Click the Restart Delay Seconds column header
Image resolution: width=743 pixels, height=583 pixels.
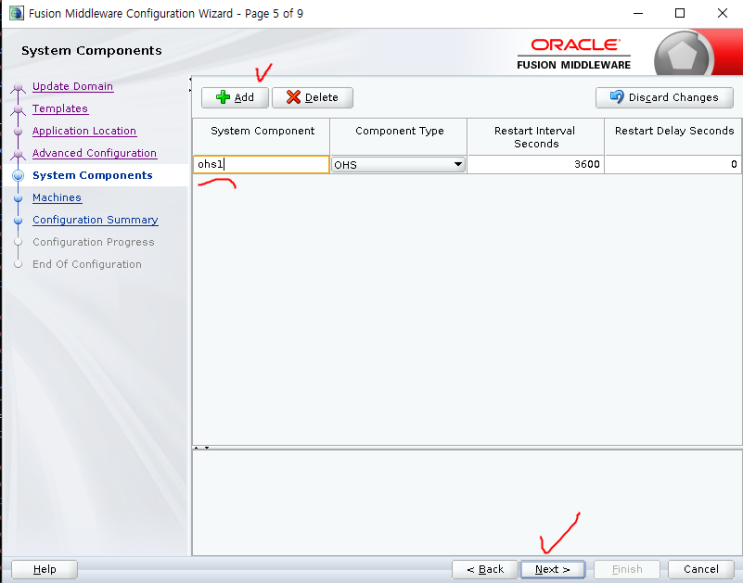(x=673, y=137)
